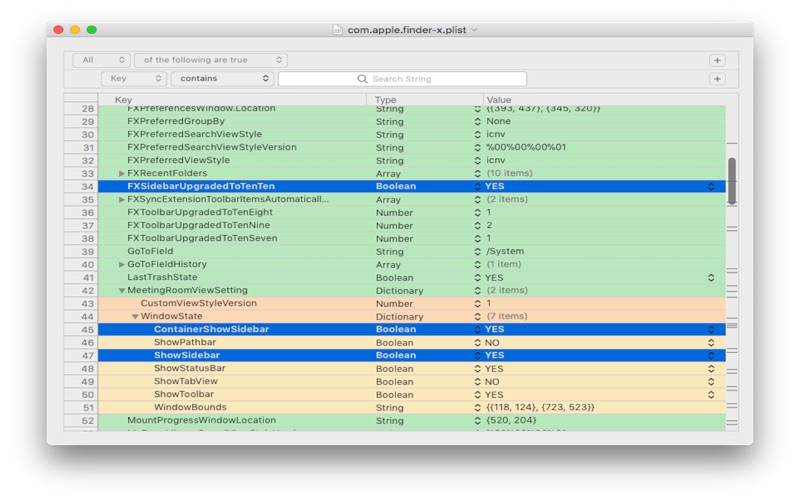
Task: Change type stepper for FXPreferredViewStyle
Action: pos(478,160)
